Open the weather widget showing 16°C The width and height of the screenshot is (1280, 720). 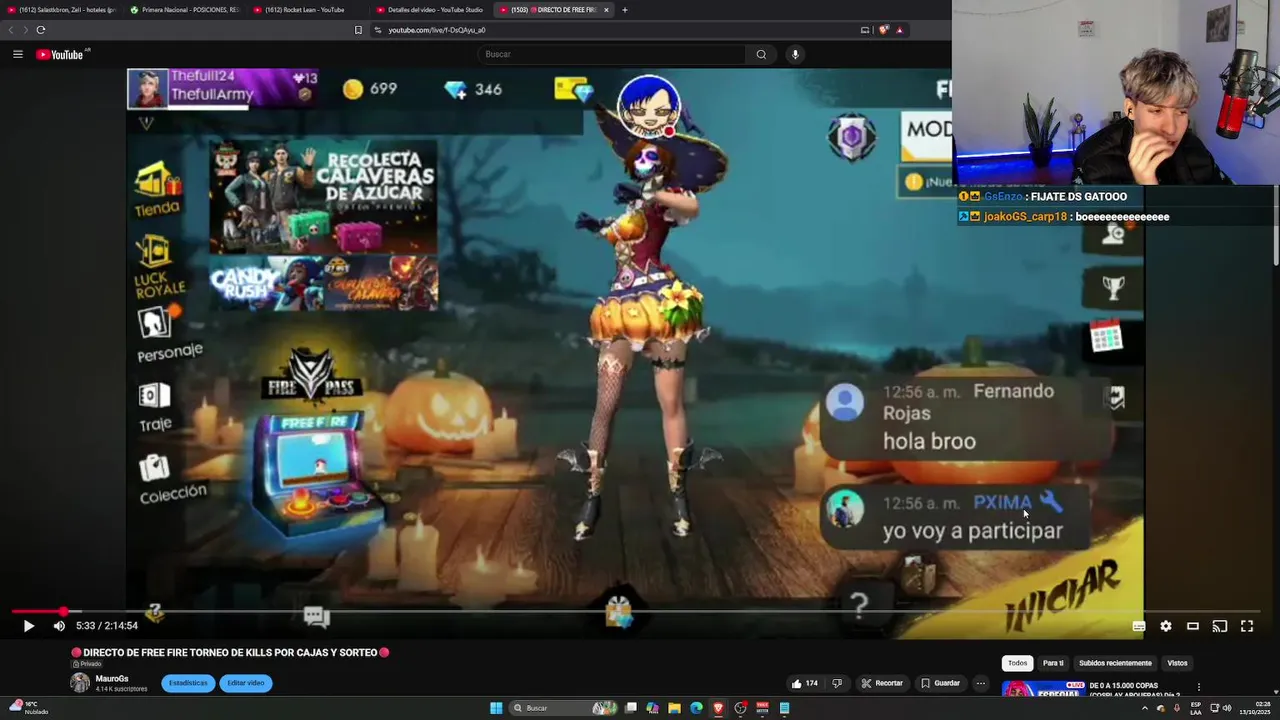[x=28, y=708]
